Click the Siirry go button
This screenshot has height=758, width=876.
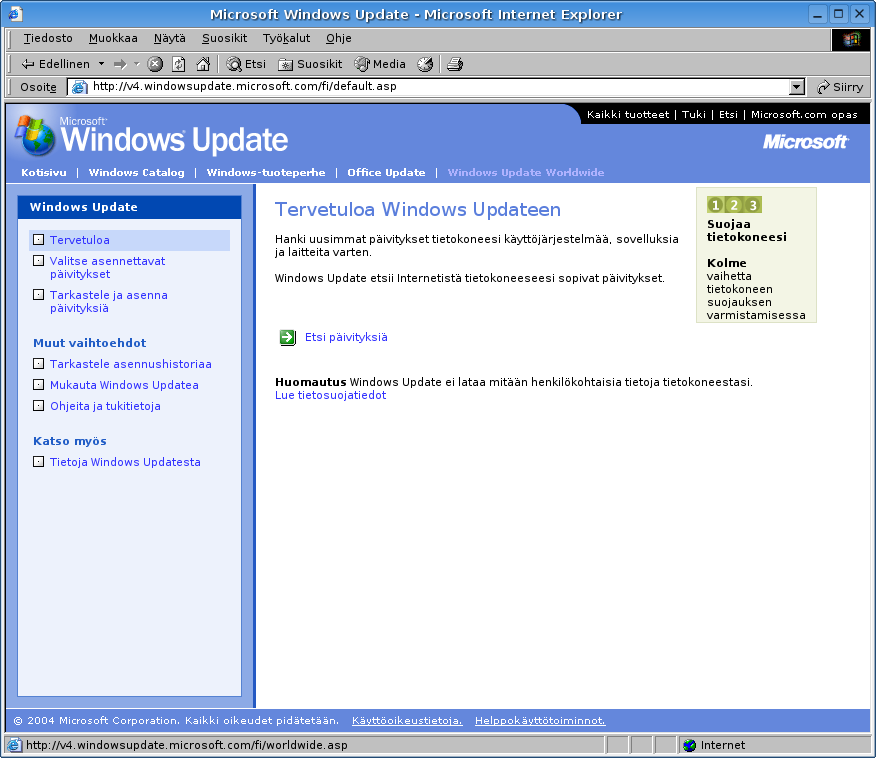pyautogui.click(x=840, y=87)
